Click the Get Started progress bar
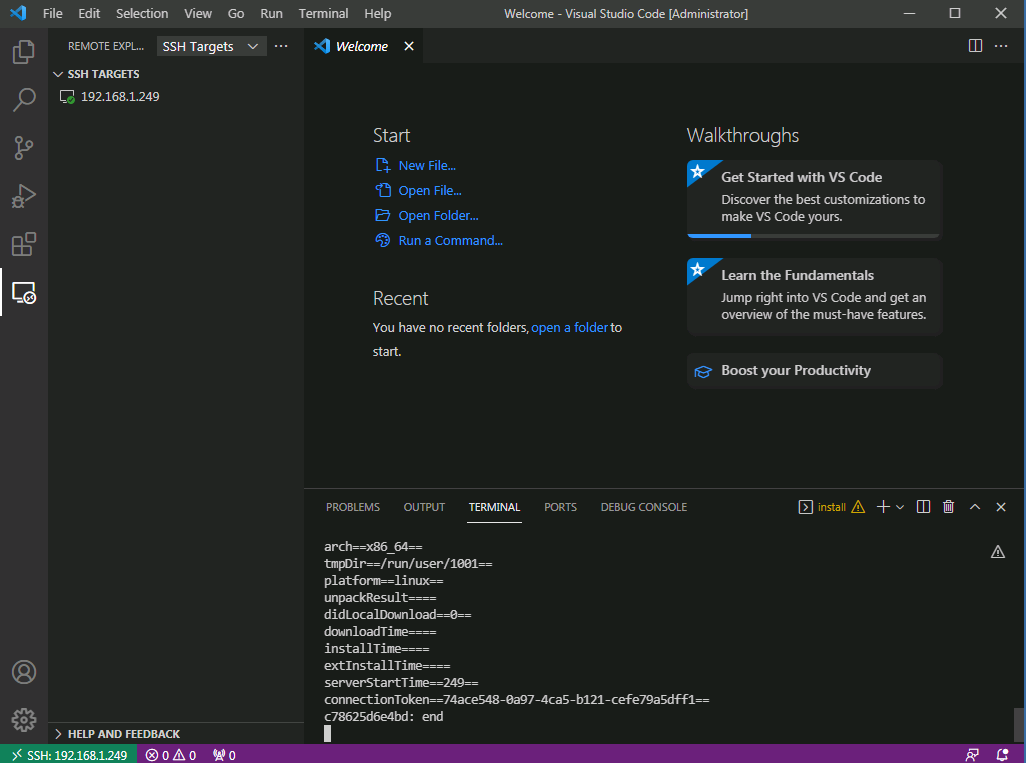This screenshot has height=763, width=1026. click(x=813, y=236)
